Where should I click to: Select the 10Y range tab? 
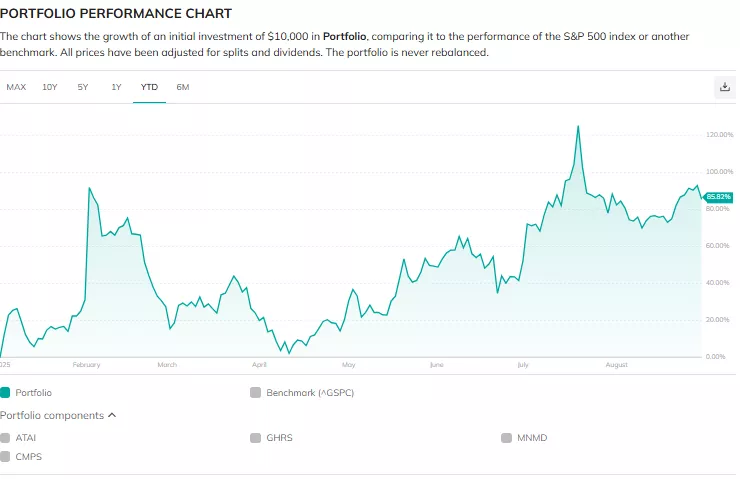(x=50, y=87)
